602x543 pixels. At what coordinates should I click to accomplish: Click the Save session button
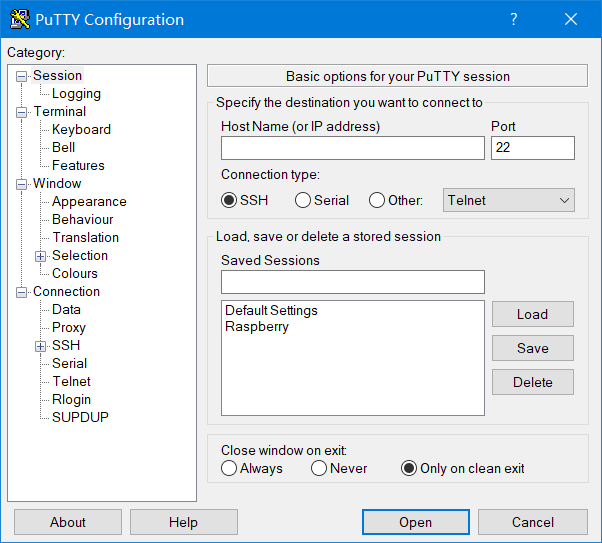pyautogui.click(x=533, y=348)
